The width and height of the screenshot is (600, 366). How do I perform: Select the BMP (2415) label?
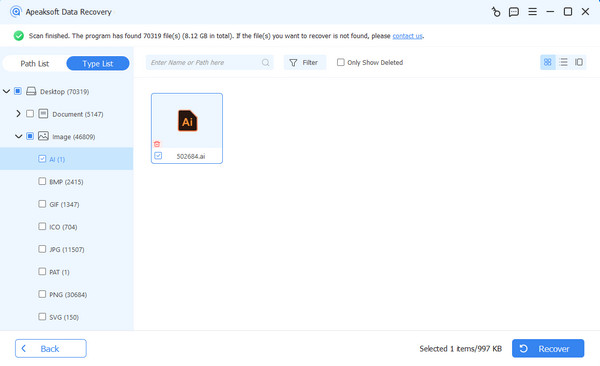(x=66, y=182)
